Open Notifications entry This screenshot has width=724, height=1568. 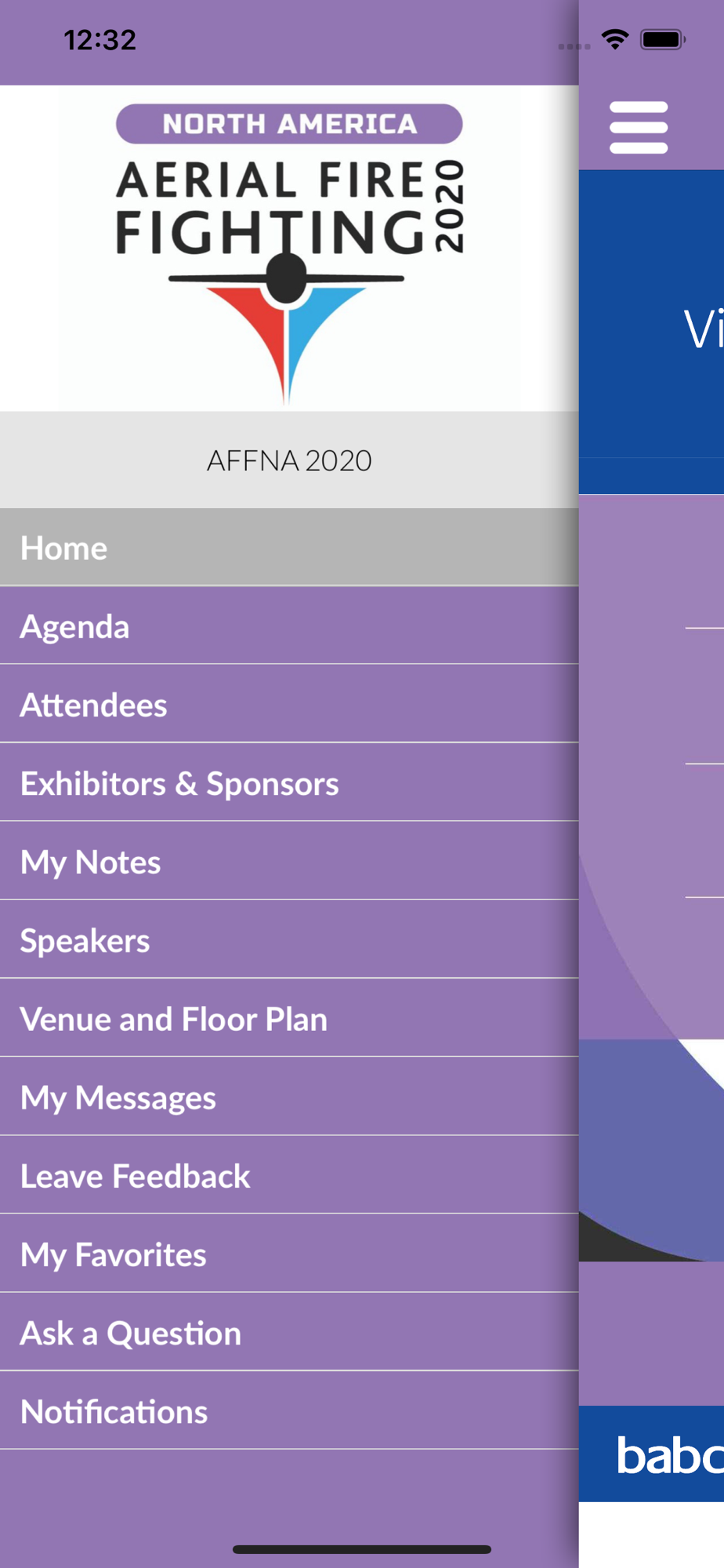289,1410
